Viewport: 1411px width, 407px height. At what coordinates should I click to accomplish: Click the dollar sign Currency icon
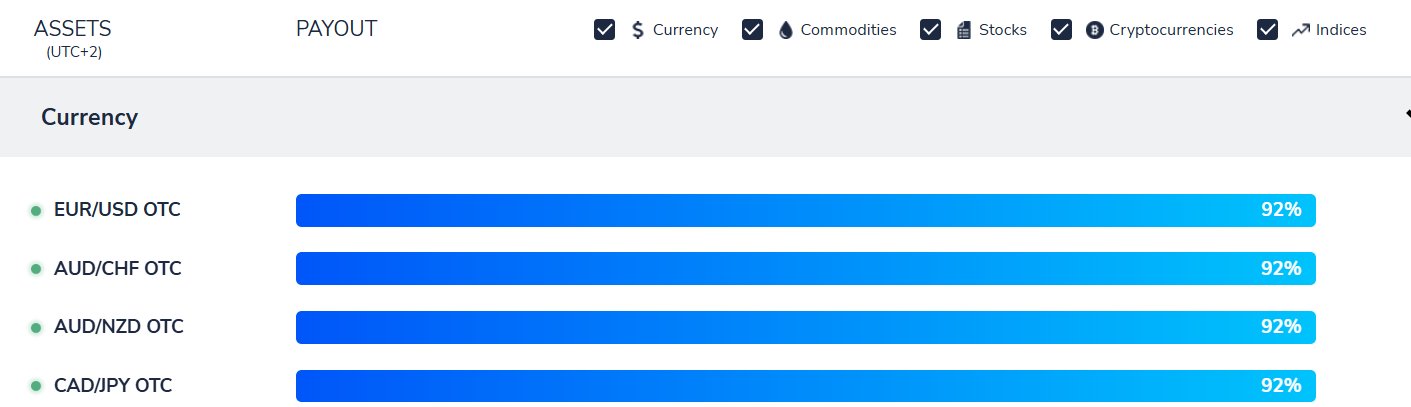coord(638,30)
